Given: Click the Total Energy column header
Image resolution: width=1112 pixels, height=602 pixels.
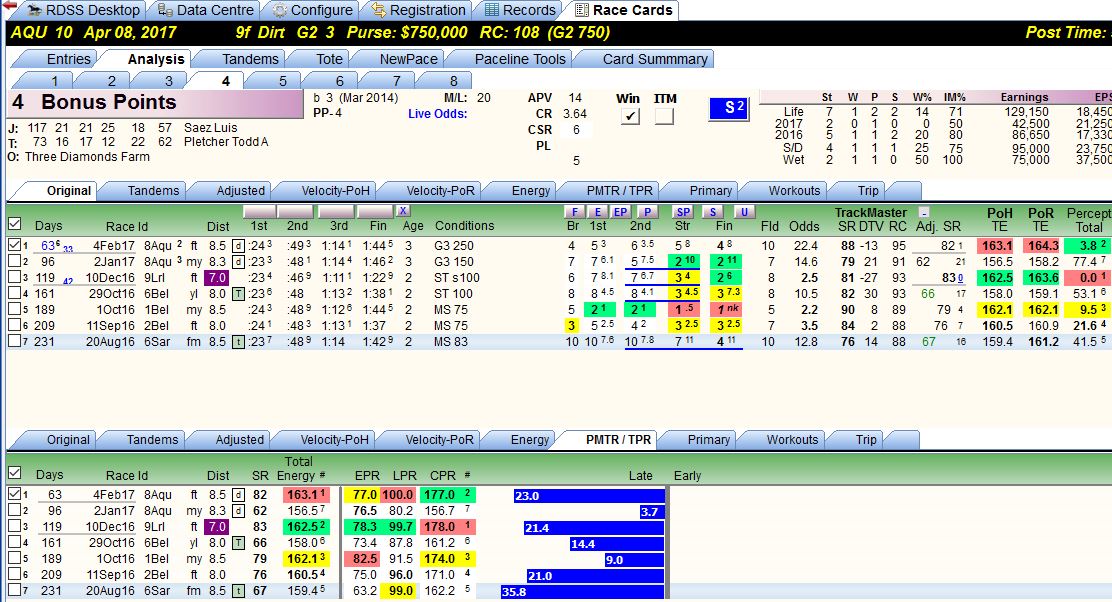Looking at the screenshot, I should [301, 468].
